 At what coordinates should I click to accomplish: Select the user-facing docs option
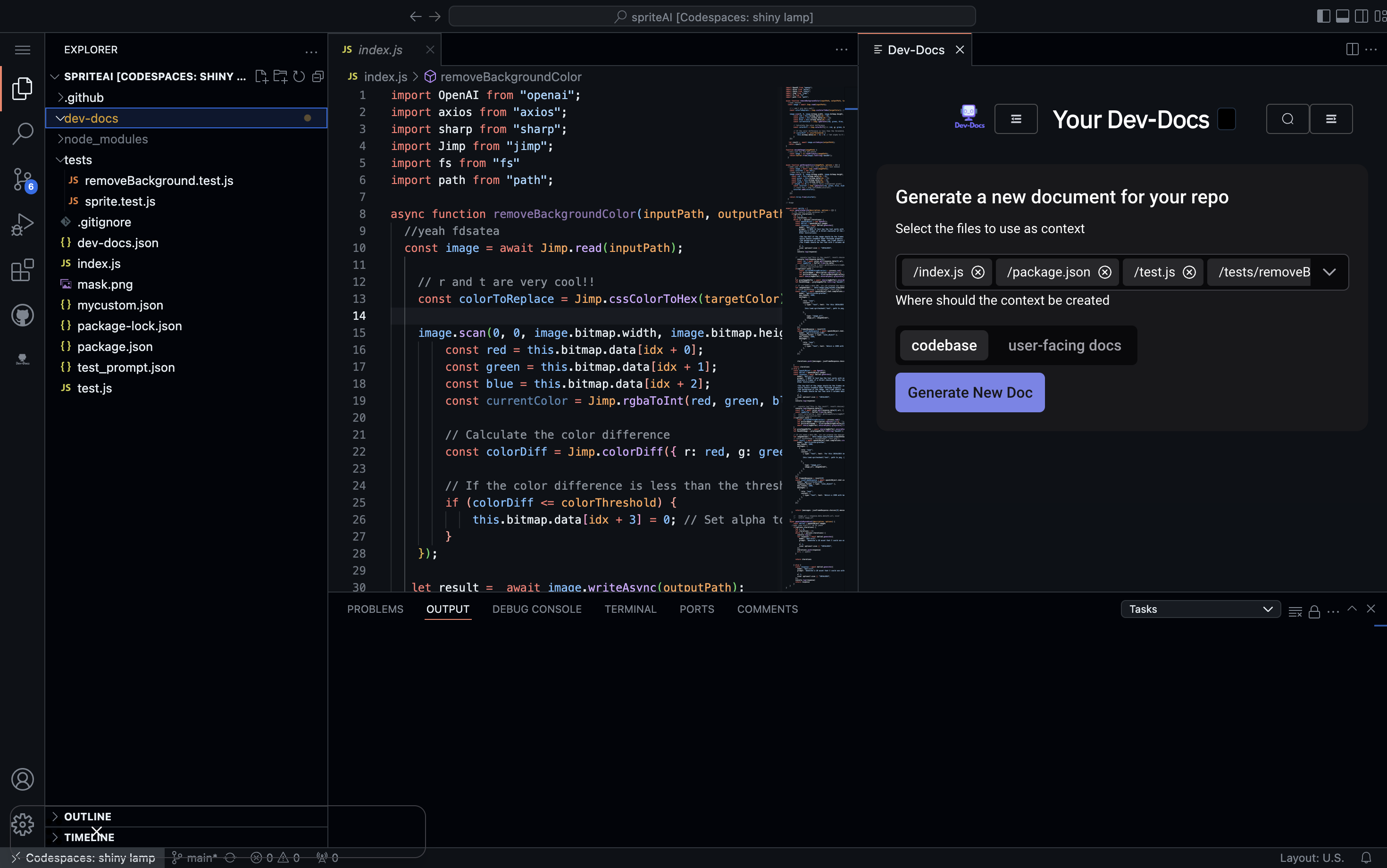point(1064,345)
